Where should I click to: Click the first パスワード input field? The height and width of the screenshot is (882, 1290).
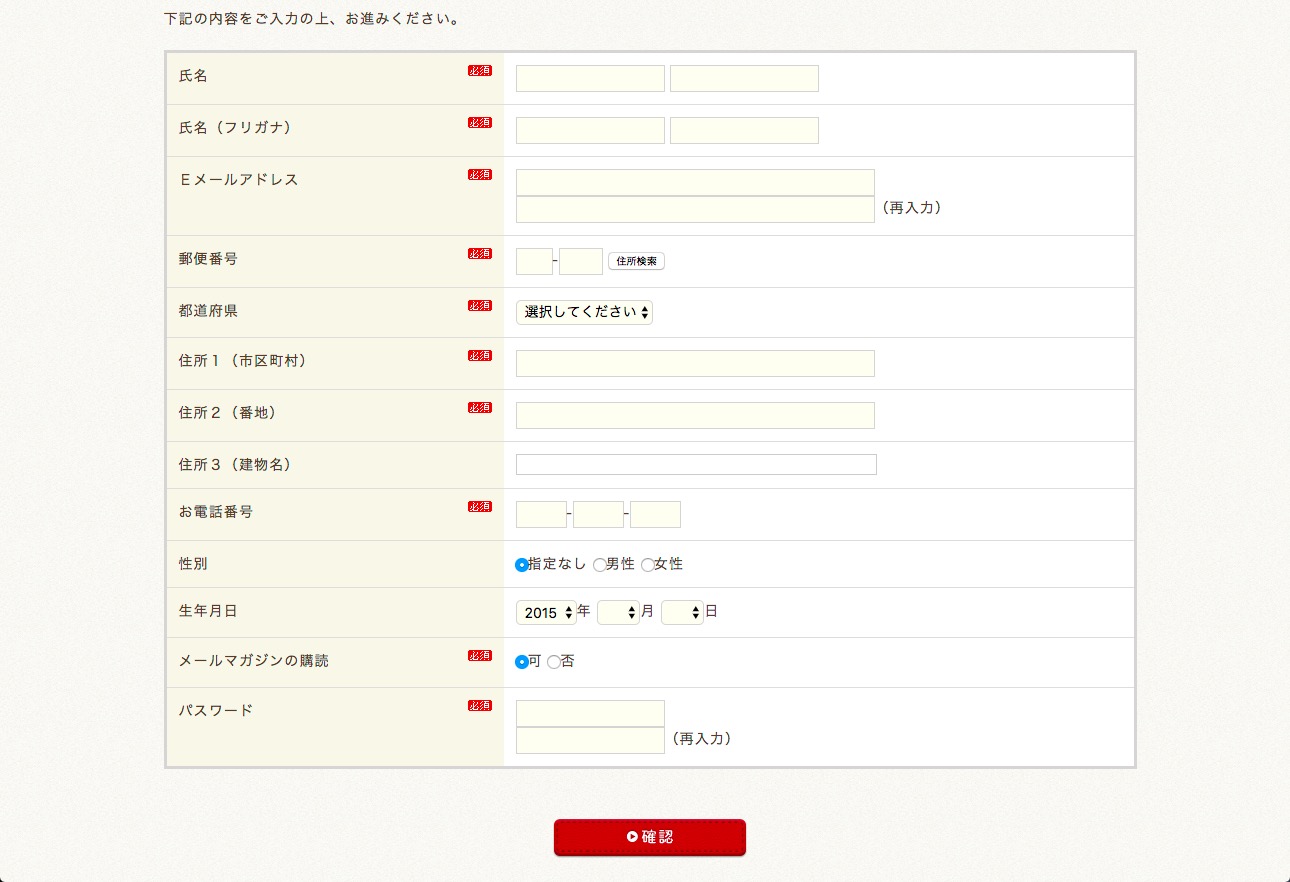click(x=590, y=713)
